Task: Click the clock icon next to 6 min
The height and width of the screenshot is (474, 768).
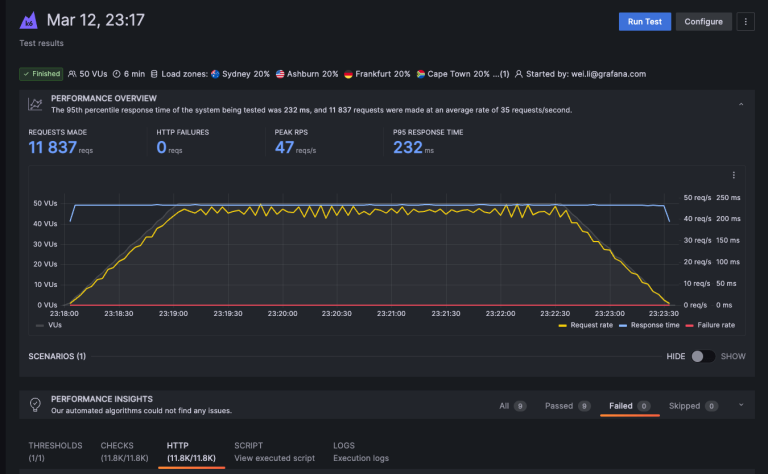Action: click(117, 74)
